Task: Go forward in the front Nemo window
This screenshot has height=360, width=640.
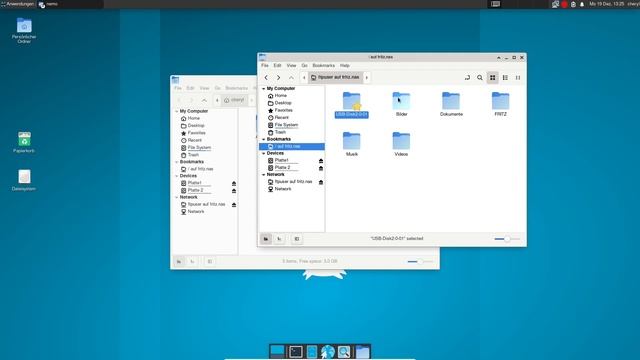Action: pos(278,78)
